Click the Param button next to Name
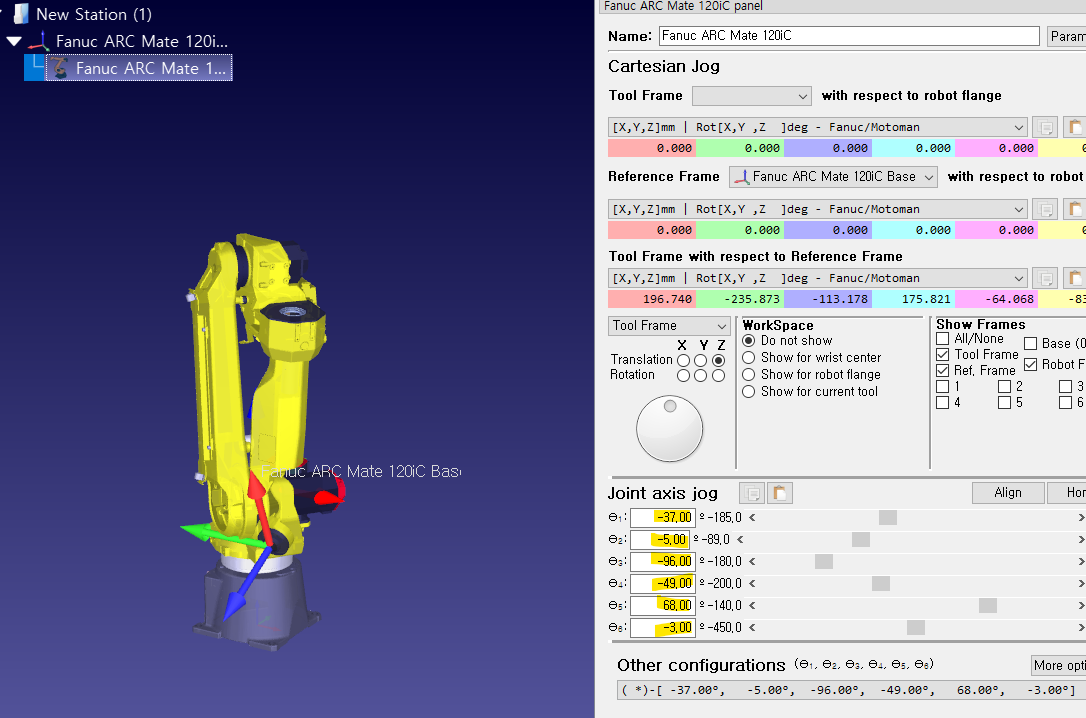The height and width of the screenshot is (718, 1086). click(x=1067, y=36)
